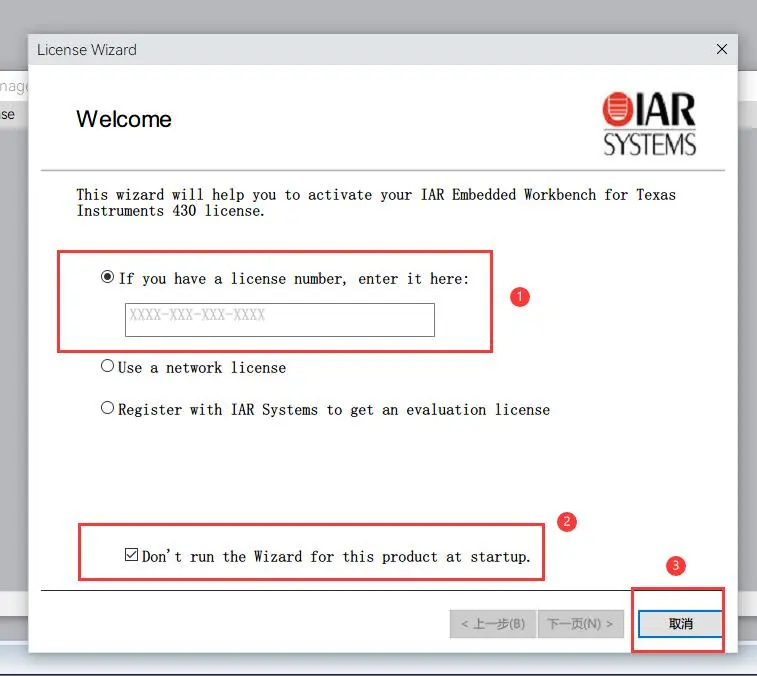Choose the Use a network license option
The height and width of the screenshot is (676, 757).
(108, 367)
